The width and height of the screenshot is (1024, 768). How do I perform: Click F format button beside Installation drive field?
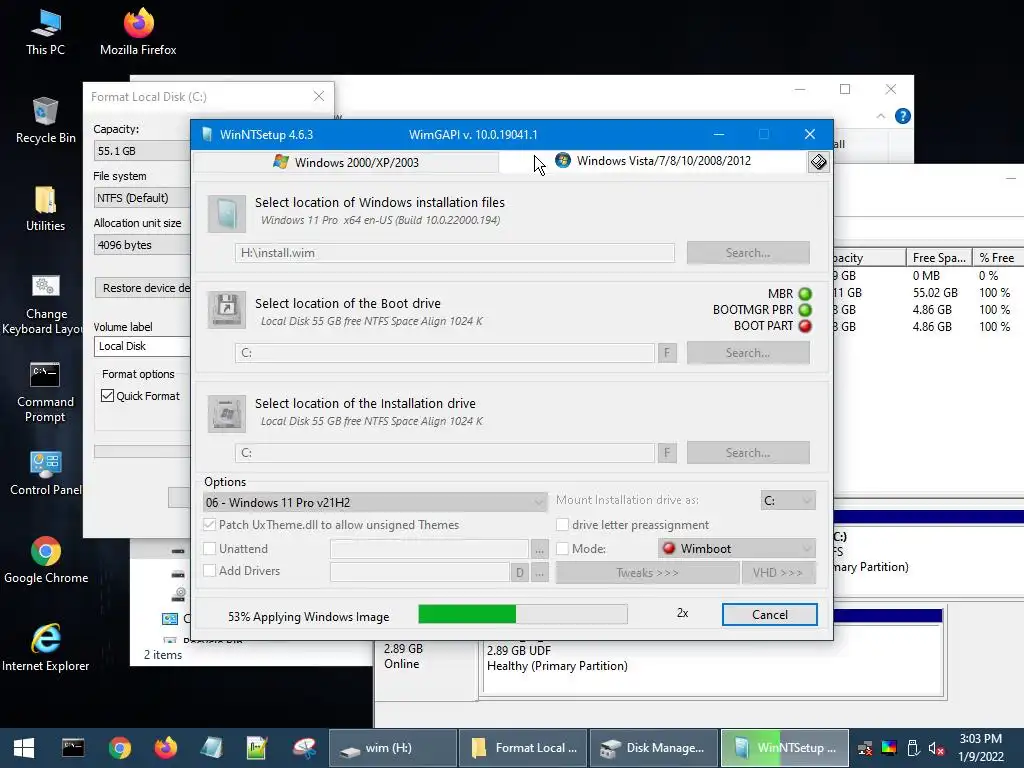(x=667, y=453)
